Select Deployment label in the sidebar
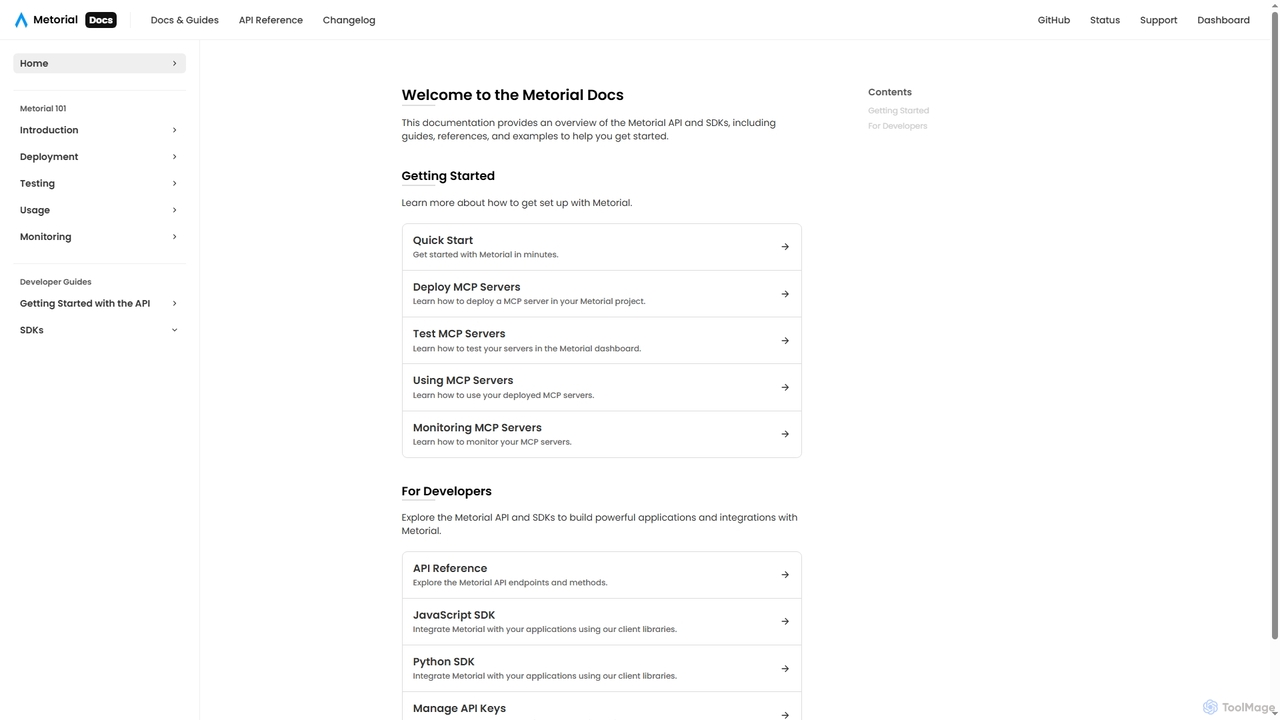Image resolution: width=1280 pixels, height=720 pixels. [x=49, y=157]
